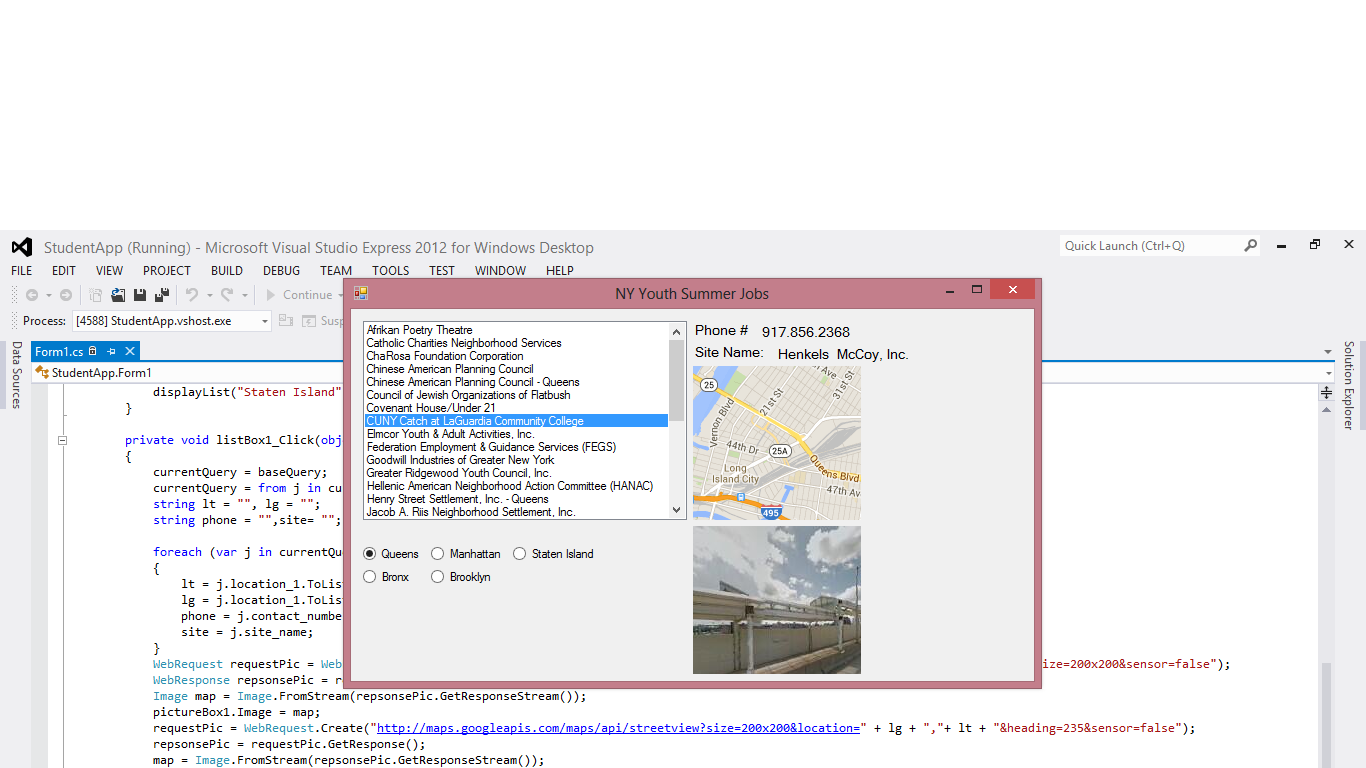Select the Staten Island radio button
Viewport: 1366px width, 768px height.
point(520,554)
